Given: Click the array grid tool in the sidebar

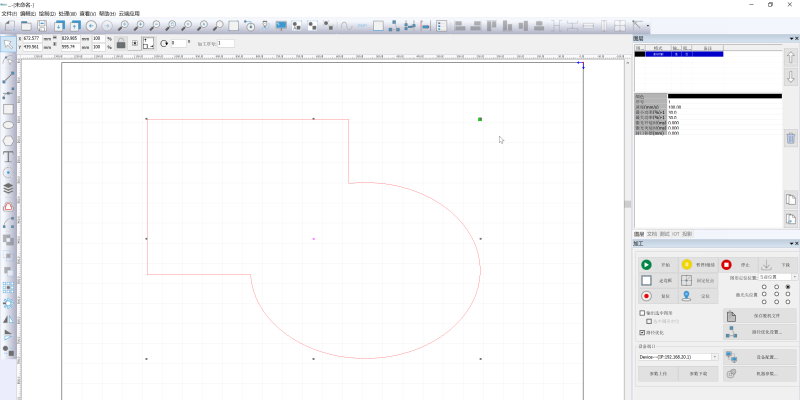Looking at the screenshot, I should (8, 287).
